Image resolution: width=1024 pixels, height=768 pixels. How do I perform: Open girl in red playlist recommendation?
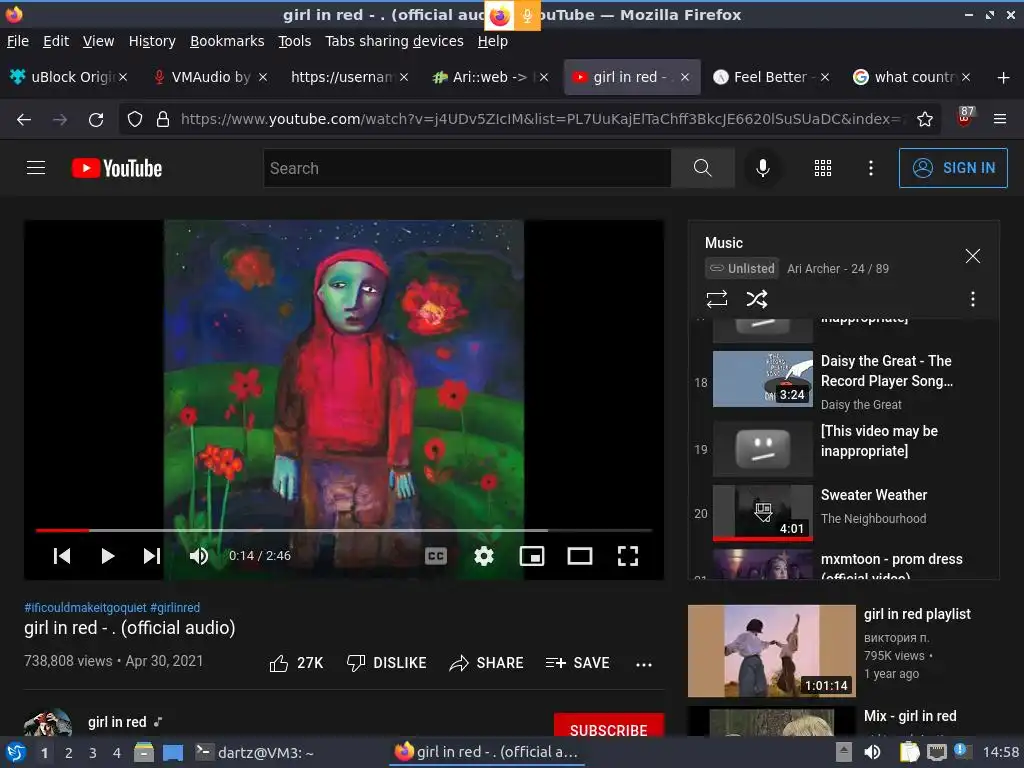pos(842,650)
